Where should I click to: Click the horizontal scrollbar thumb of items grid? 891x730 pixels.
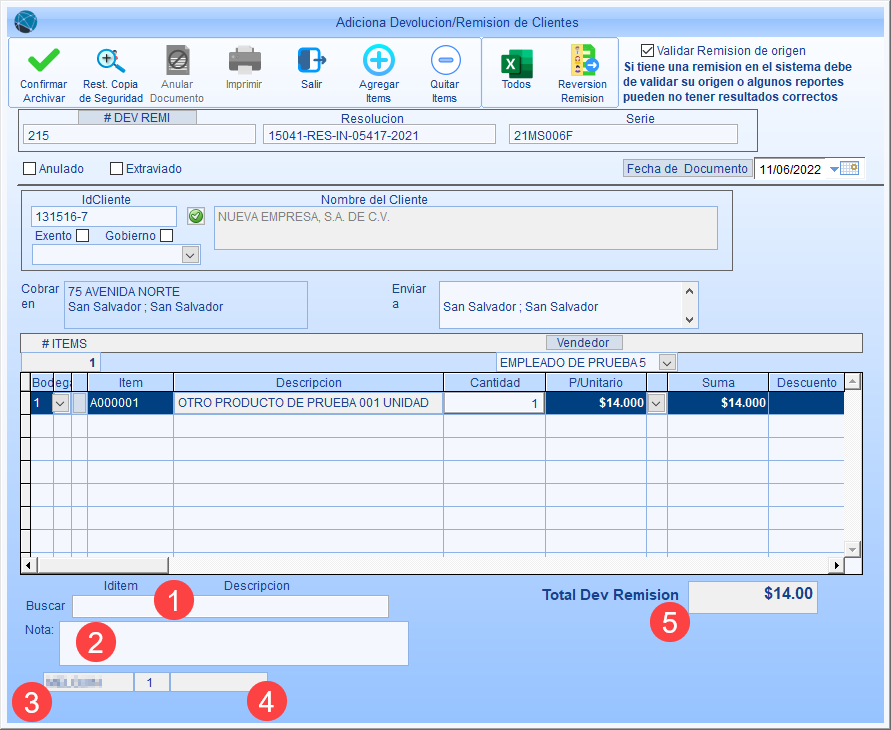[x=103, y=565]
